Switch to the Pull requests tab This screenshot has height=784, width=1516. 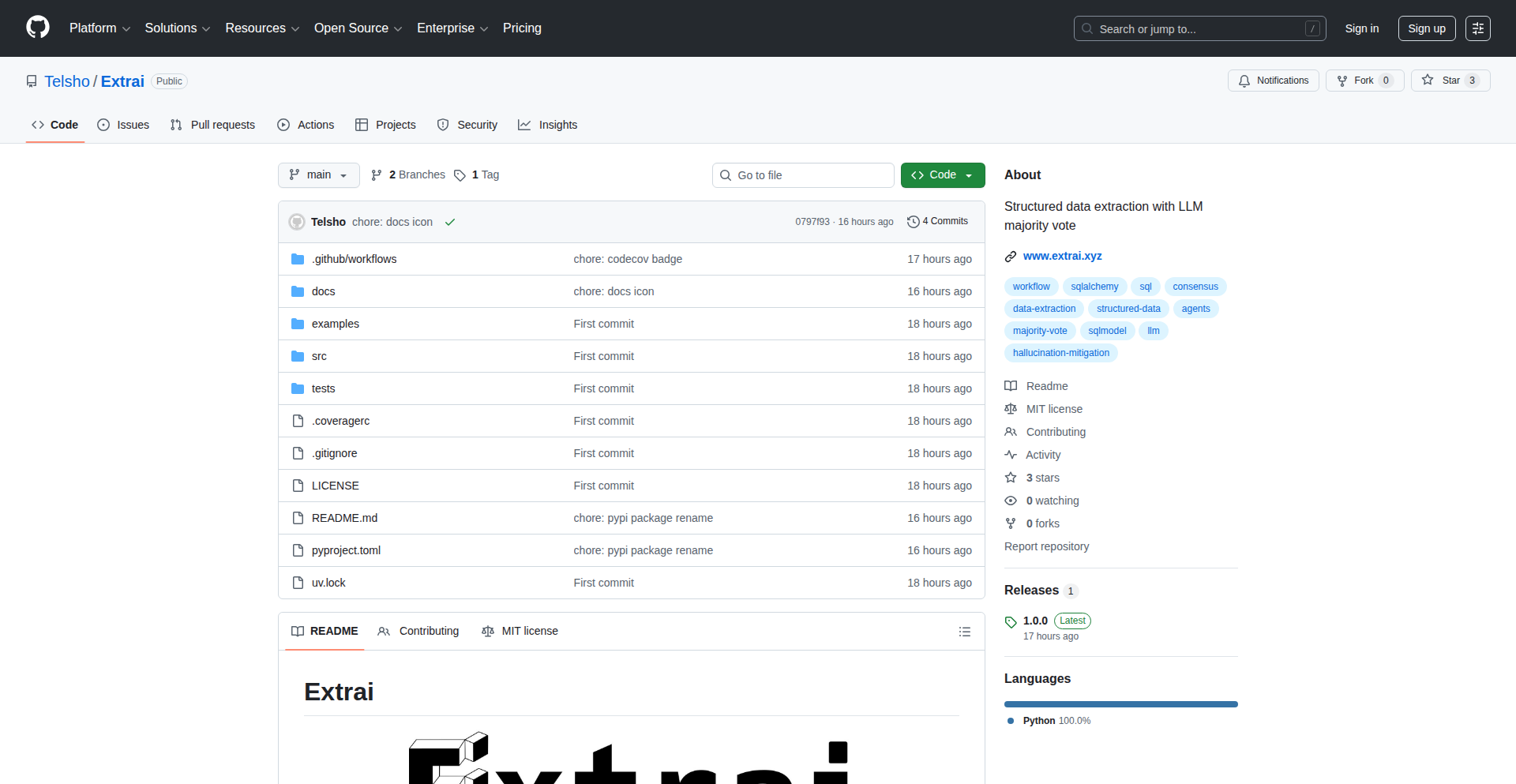(212, 125)
